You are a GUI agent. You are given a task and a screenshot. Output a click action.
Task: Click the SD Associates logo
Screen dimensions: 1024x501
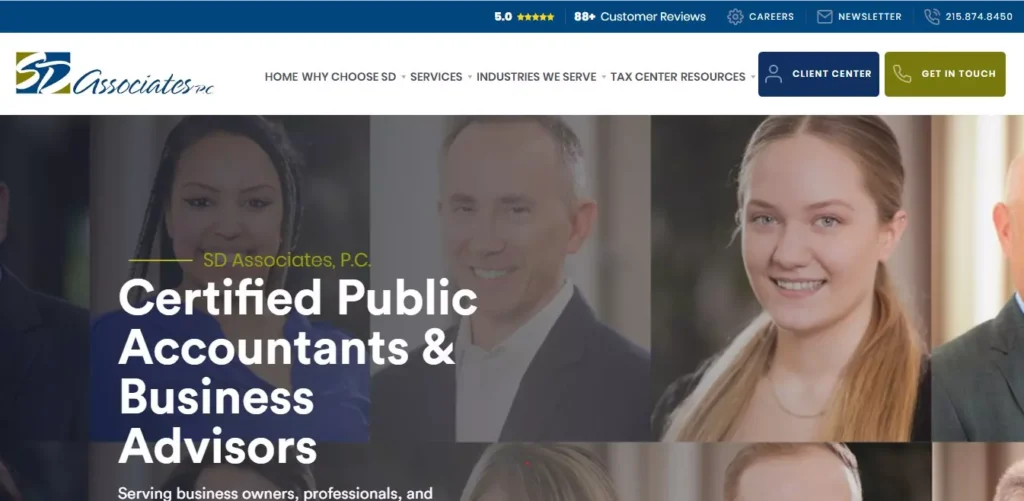(114, 74)
